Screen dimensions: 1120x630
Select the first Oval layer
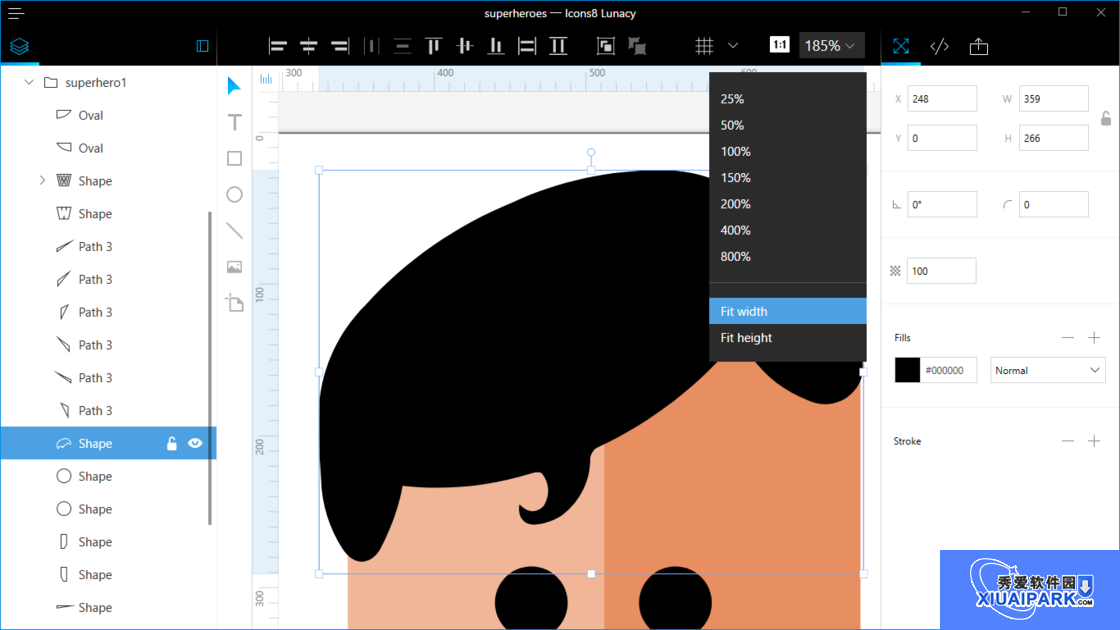pos(109,115)
